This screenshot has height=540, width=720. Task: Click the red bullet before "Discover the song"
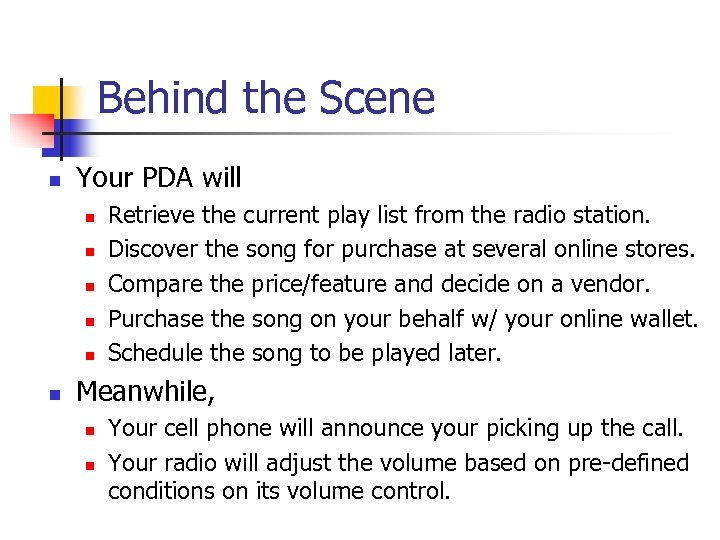[88, 251]
